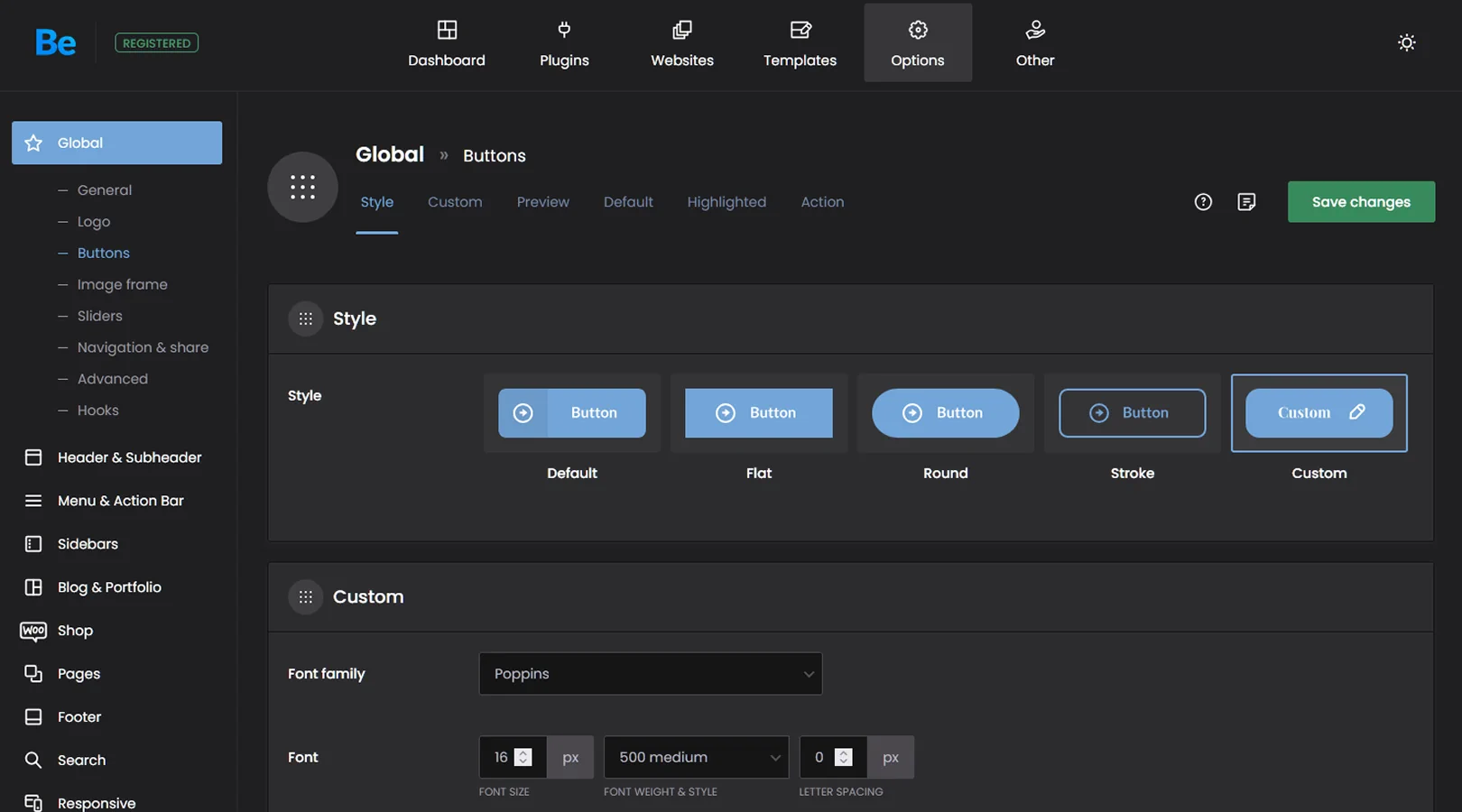The height and width of the screenshot is (812, 1462).
Task: Toggle light mode sun icon
Action: pos(1406,42)
